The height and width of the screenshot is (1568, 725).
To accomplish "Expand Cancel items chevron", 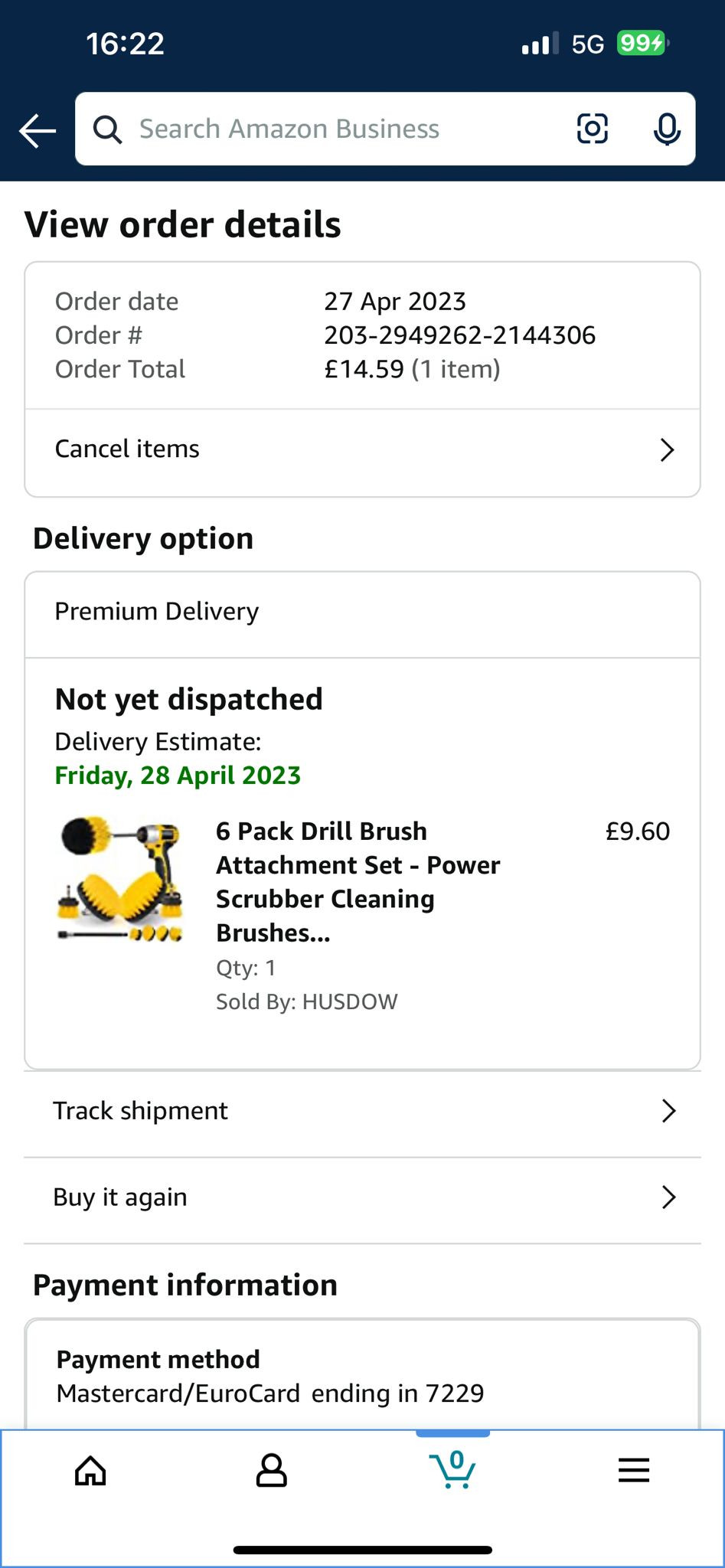I will pos(667,449).
